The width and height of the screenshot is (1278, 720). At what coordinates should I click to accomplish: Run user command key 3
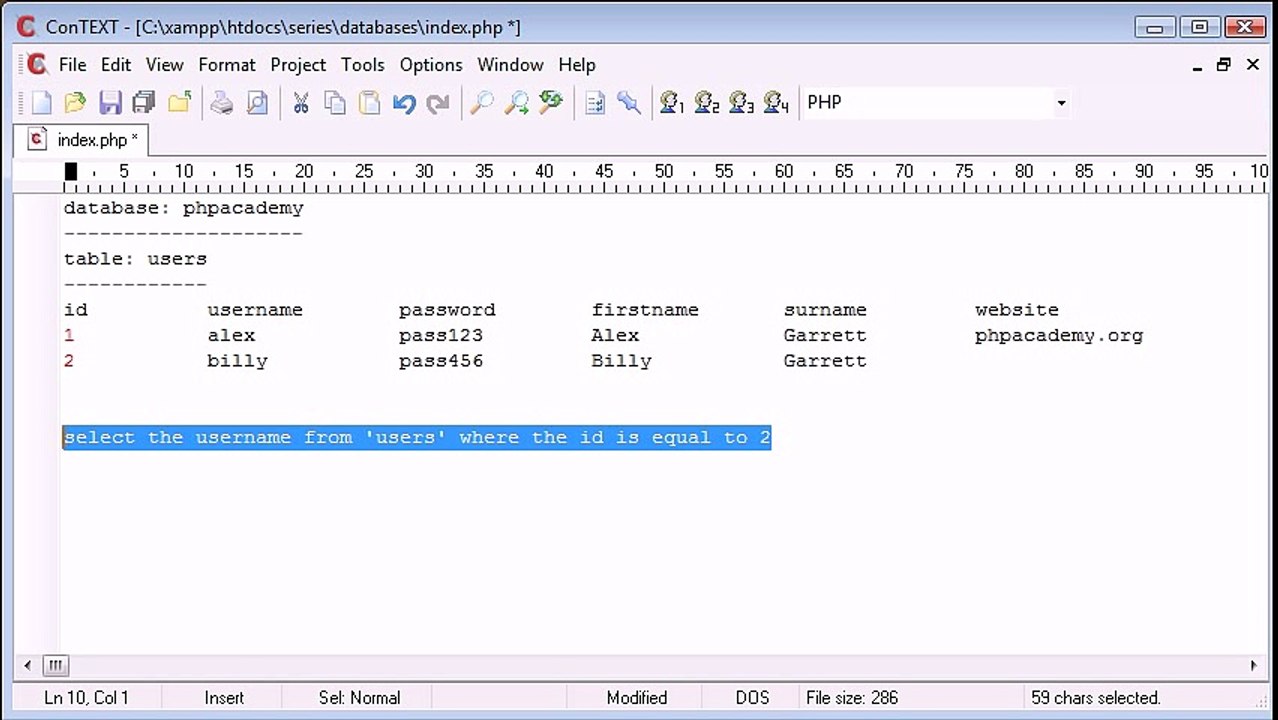pyautogui.click(x=741, y=102)
